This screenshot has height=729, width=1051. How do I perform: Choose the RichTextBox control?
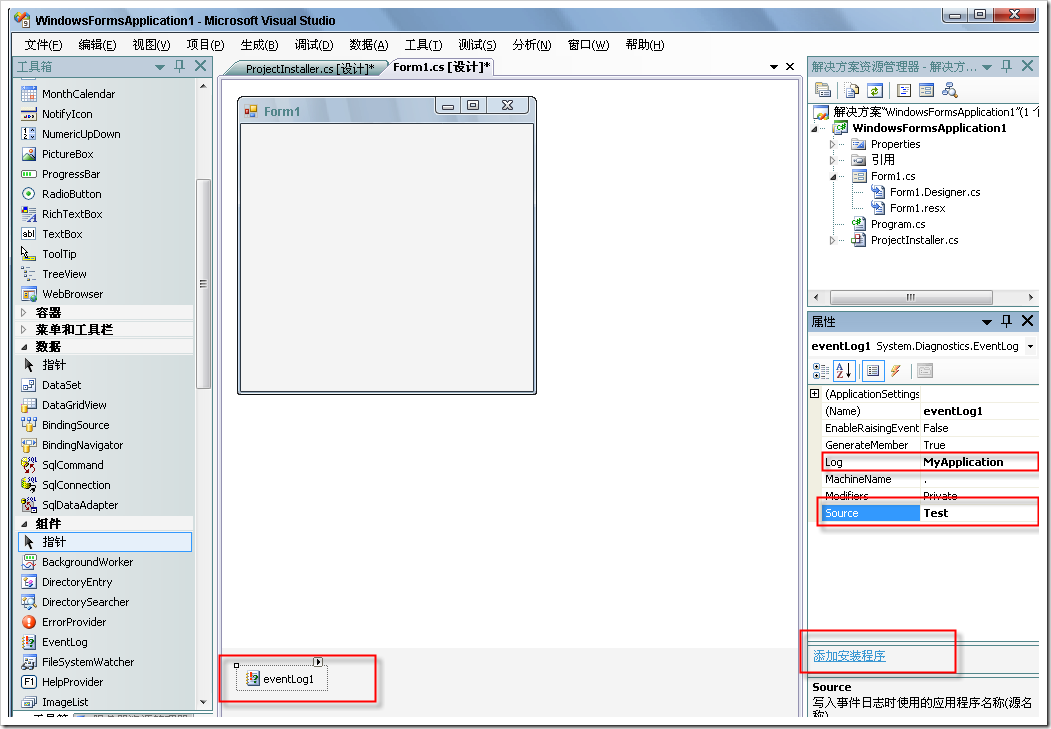click(72, 214)
